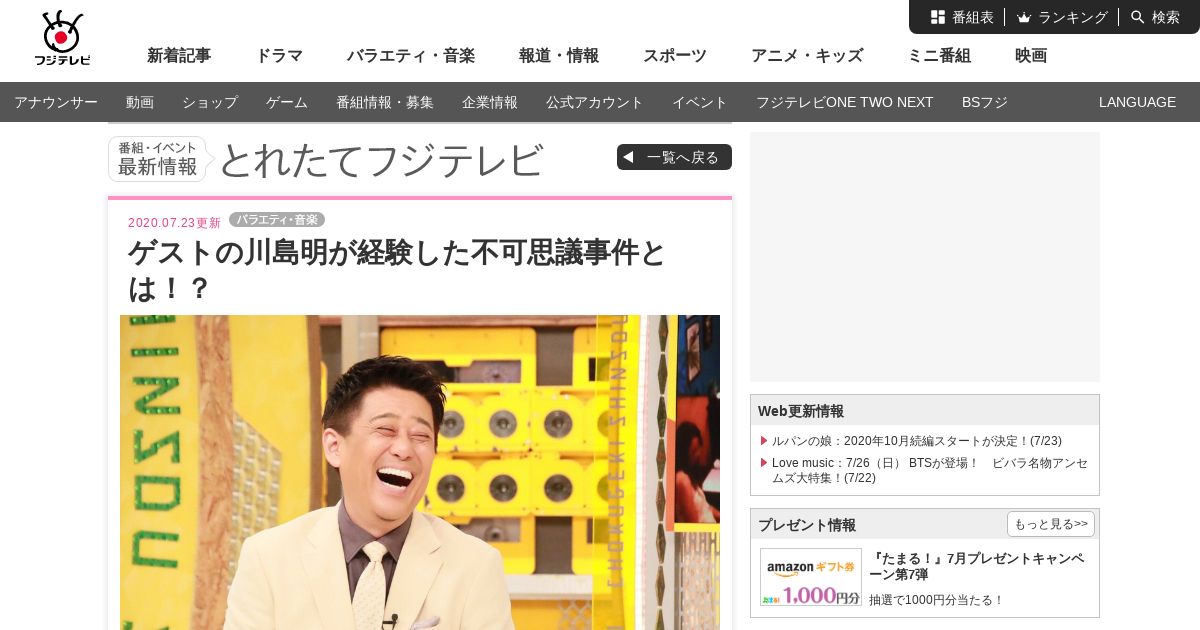Open バラエティ・音楽 menu
The height and width of the screenshot is (630, 1200).
point(411,56)
